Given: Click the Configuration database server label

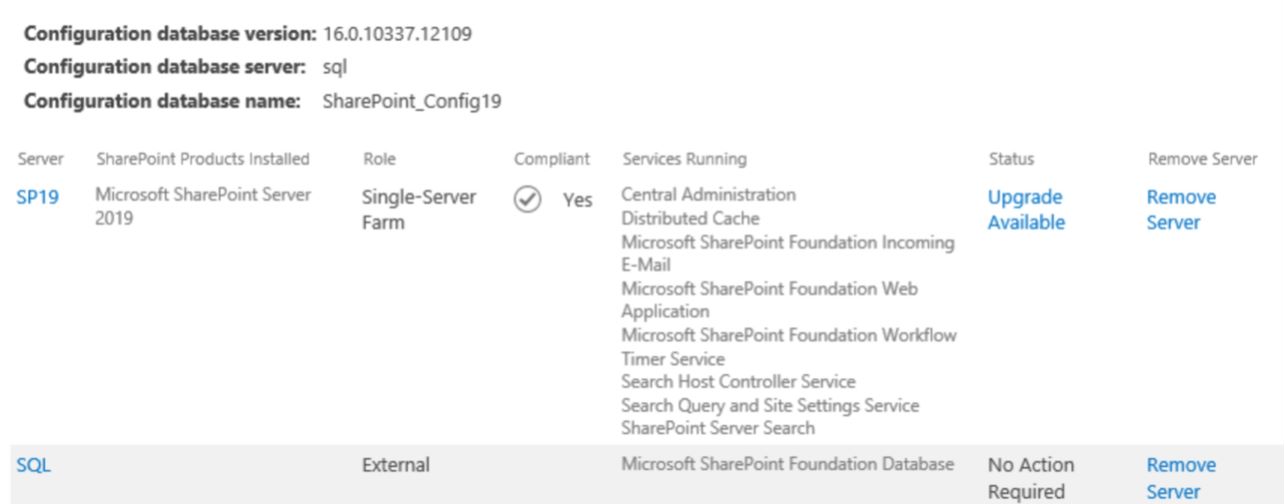Looking at the screenshot, I should (x=166, y=68).
